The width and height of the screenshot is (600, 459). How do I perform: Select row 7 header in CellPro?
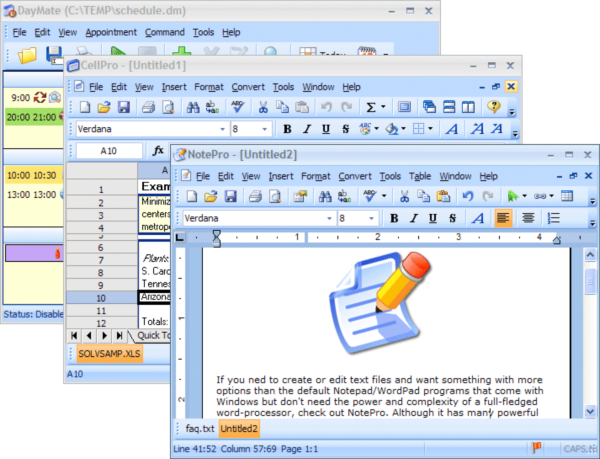coord(101,260)
